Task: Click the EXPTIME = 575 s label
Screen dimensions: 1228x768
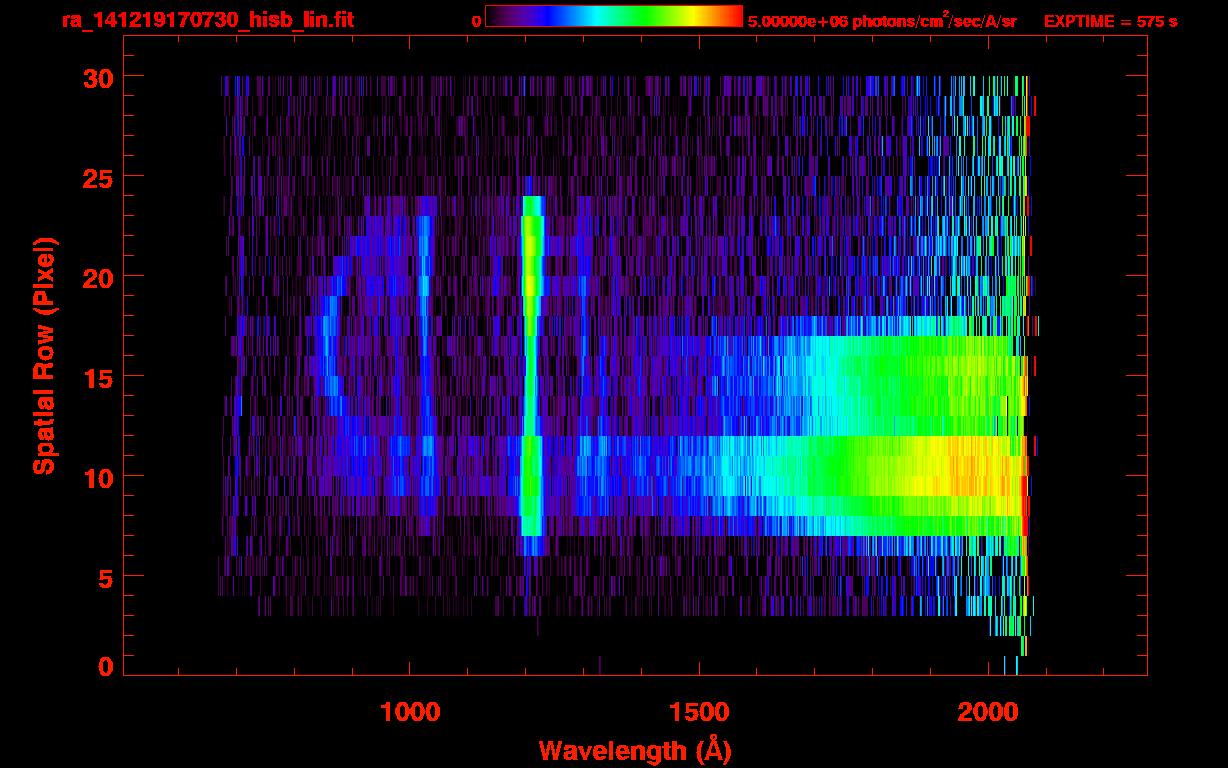Action: [x=1110, y=21]
